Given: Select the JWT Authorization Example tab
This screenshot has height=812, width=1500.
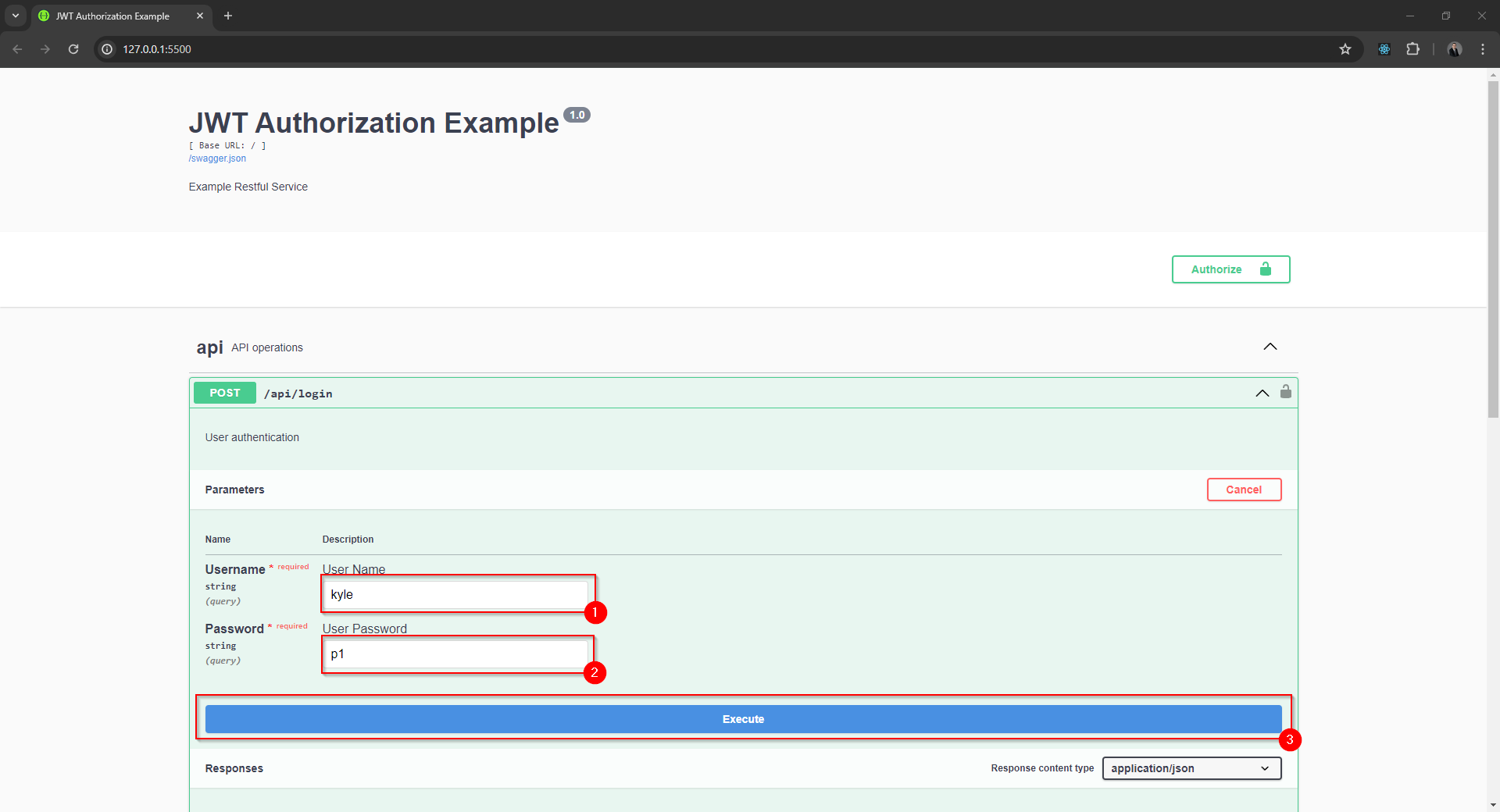Looking at the screenshot, I should click(x=113, y=16).
